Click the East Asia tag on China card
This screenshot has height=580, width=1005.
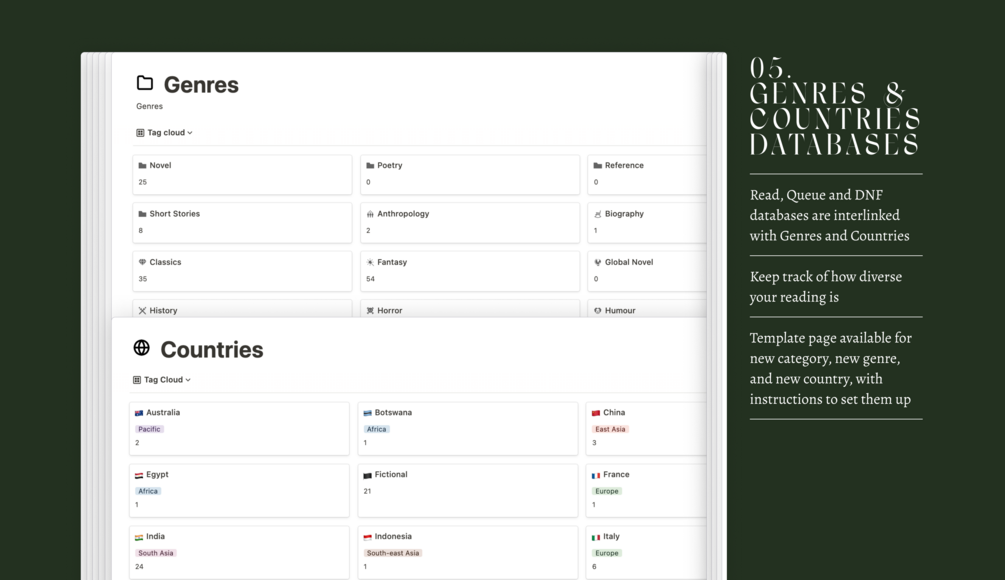click(x=610, y=429)
